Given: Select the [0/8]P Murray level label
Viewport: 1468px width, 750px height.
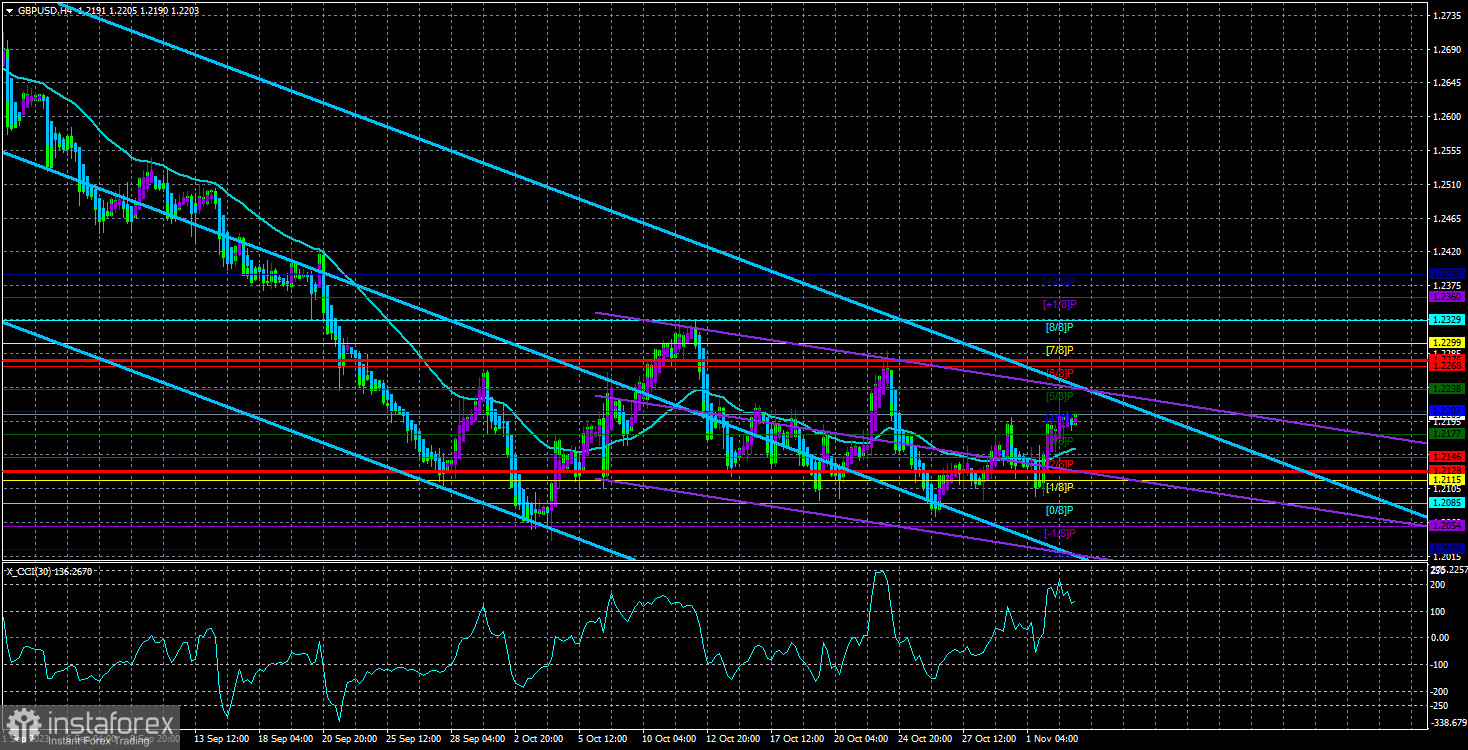Looking at the screenshot, I should pos(1060,510).
